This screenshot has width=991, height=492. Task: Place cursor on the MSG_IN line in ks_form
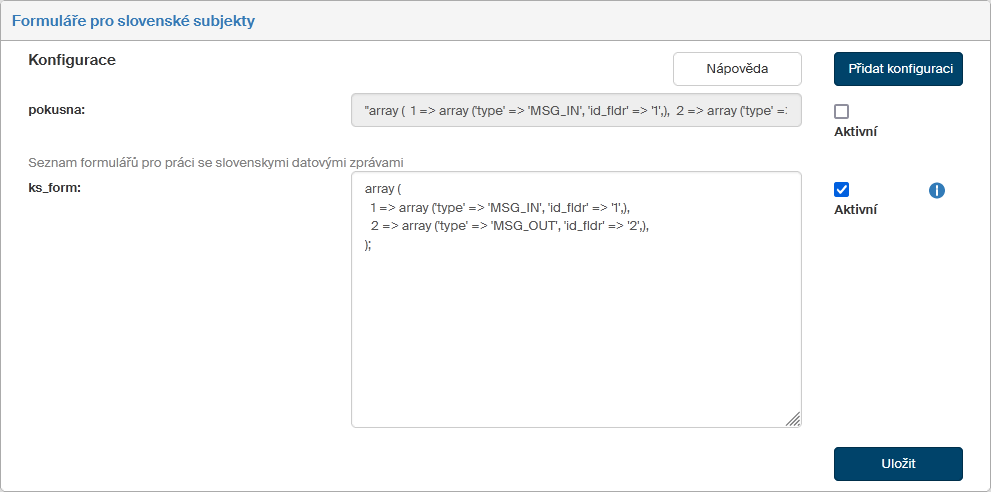[x=500, y=207]
